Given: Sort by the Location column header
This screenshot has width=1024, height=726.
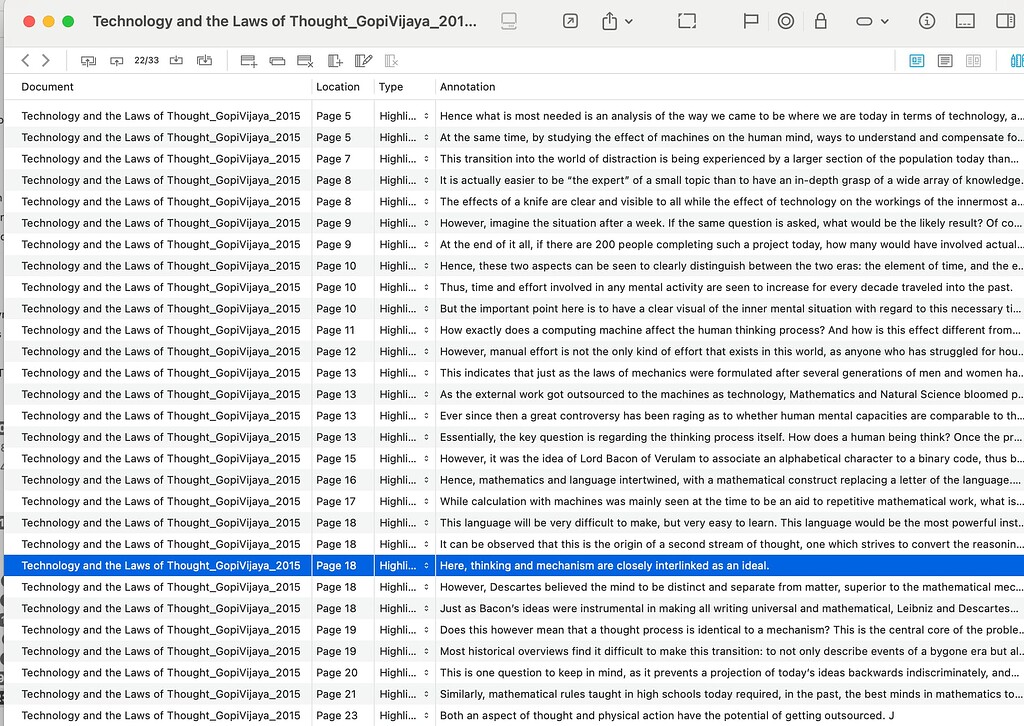Looking at the screenshot, I should point(337,87).
